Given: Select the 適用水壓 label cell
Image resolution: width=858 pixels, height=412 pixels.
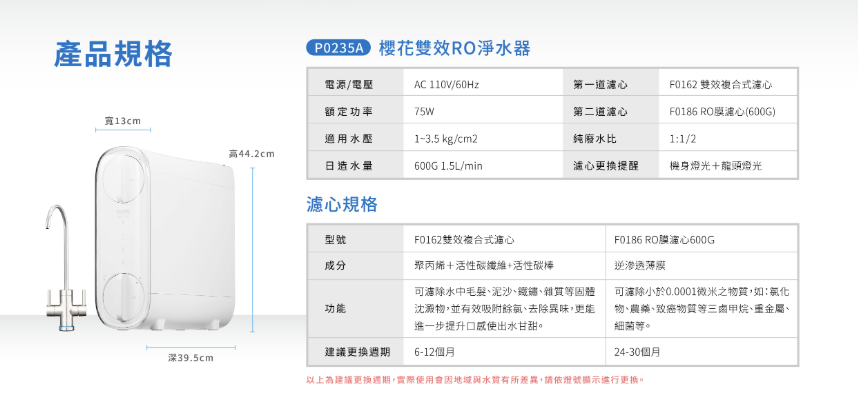Looking at the screenshot, I should tap(355, 137).
